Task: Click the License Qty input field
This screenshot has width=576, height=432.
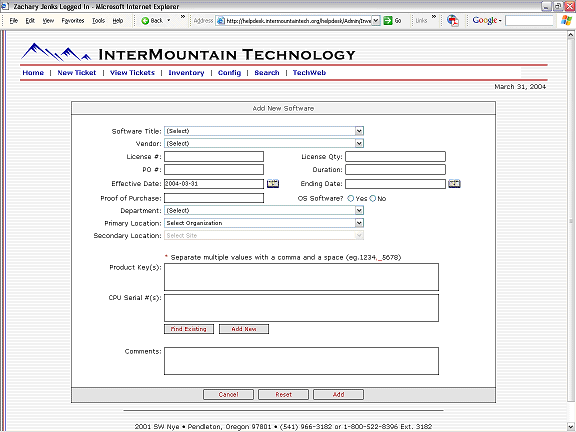Action: (x=395, y=156)
